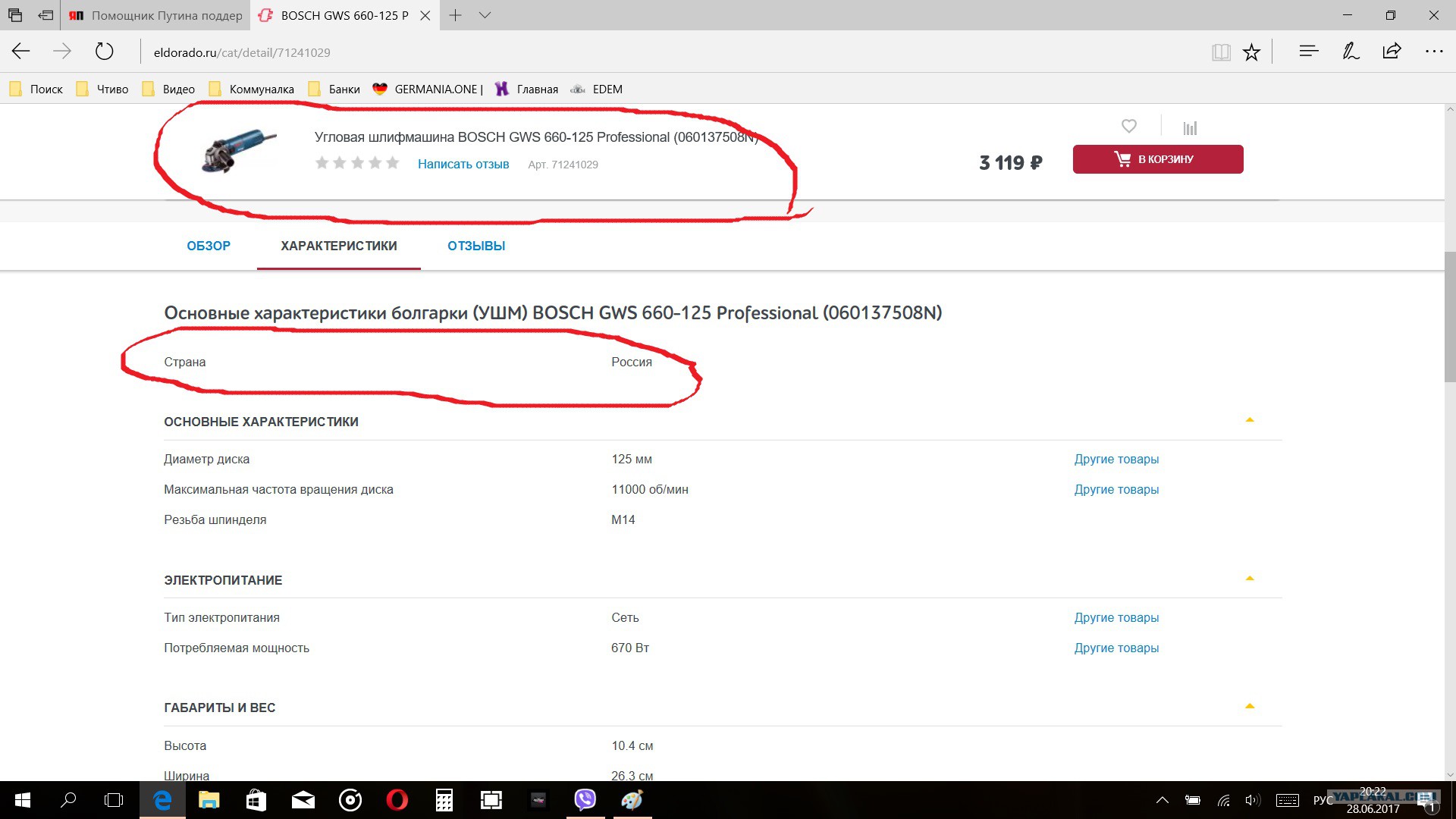Show tabs you've set aside

click(15, 15)
